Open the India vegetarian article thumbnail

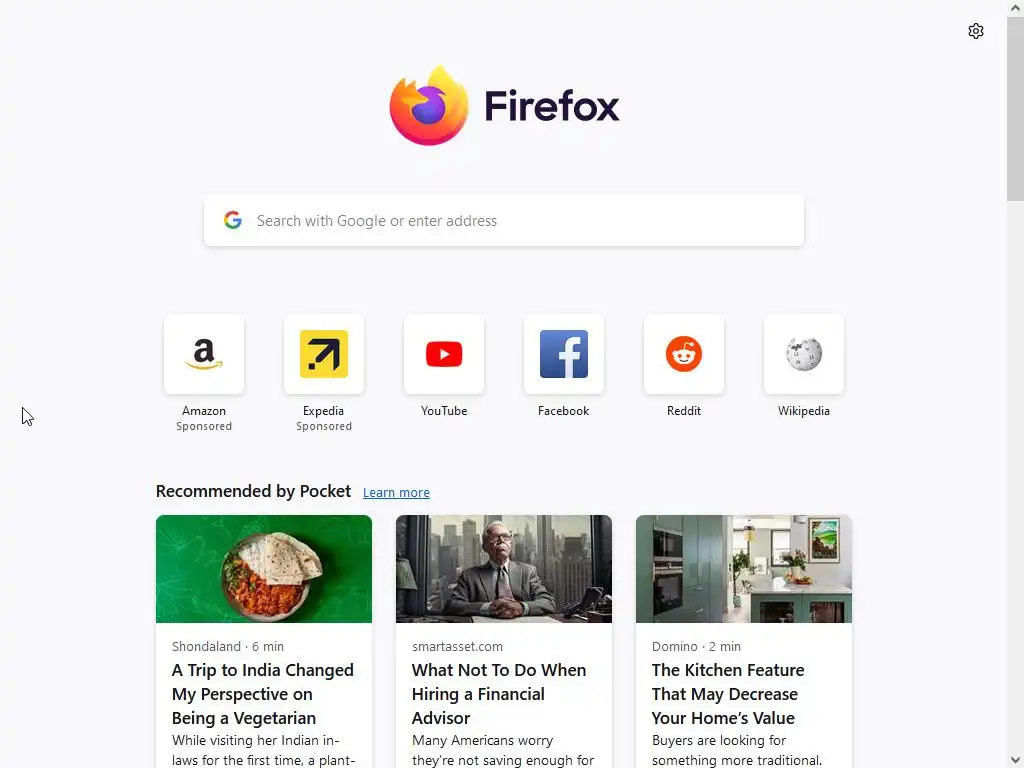tap(264, 569)
